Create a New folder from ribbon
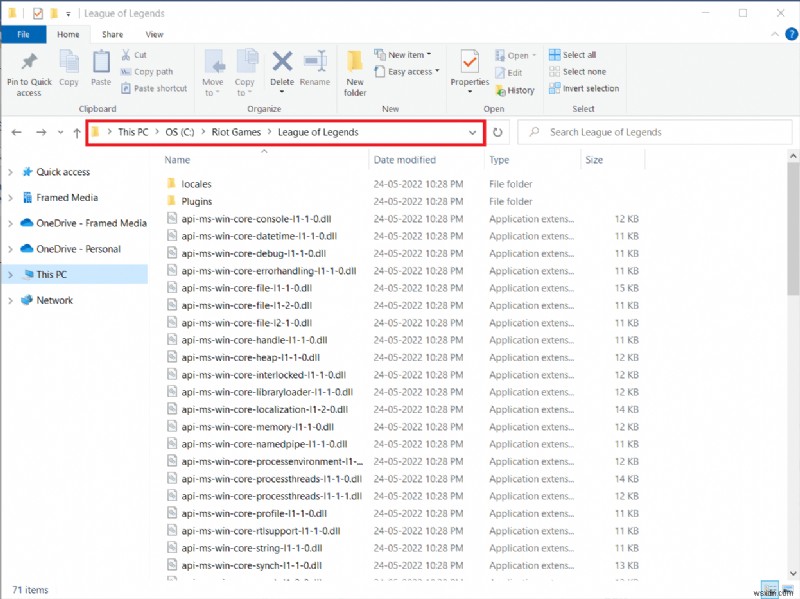 point(355,72)
